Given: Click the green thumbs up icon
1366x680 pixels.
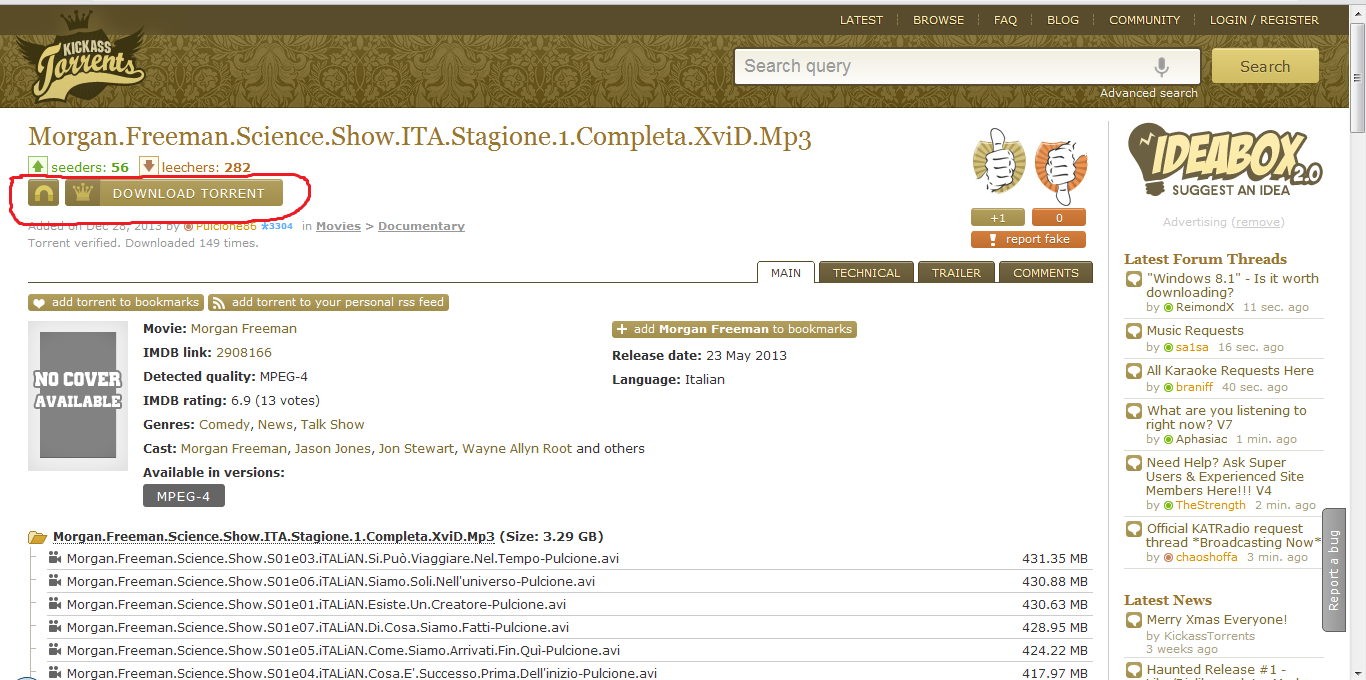Looking at the screenshot, I should pos(999,161).
